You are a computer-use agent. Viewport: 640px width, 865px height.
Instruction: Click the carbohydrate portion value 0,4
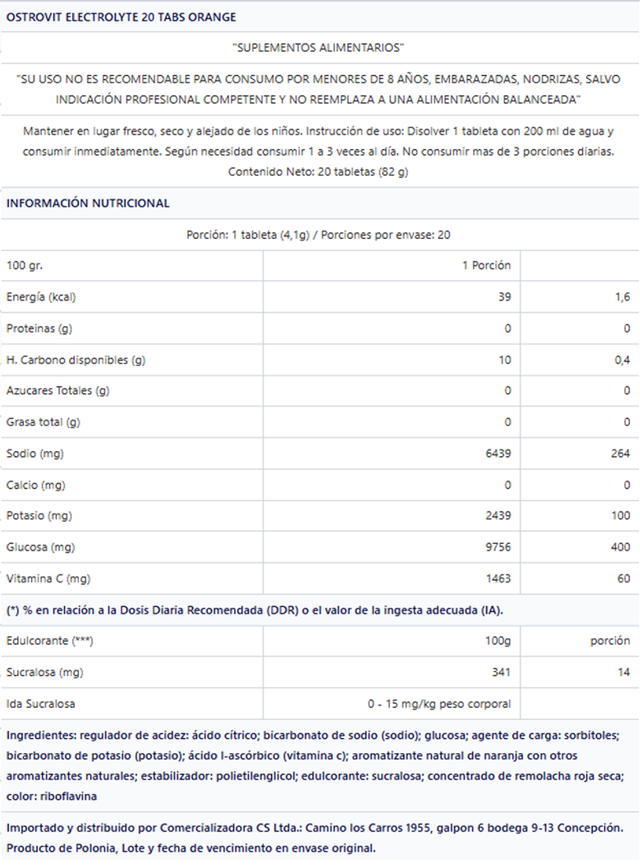pos(622,360)
